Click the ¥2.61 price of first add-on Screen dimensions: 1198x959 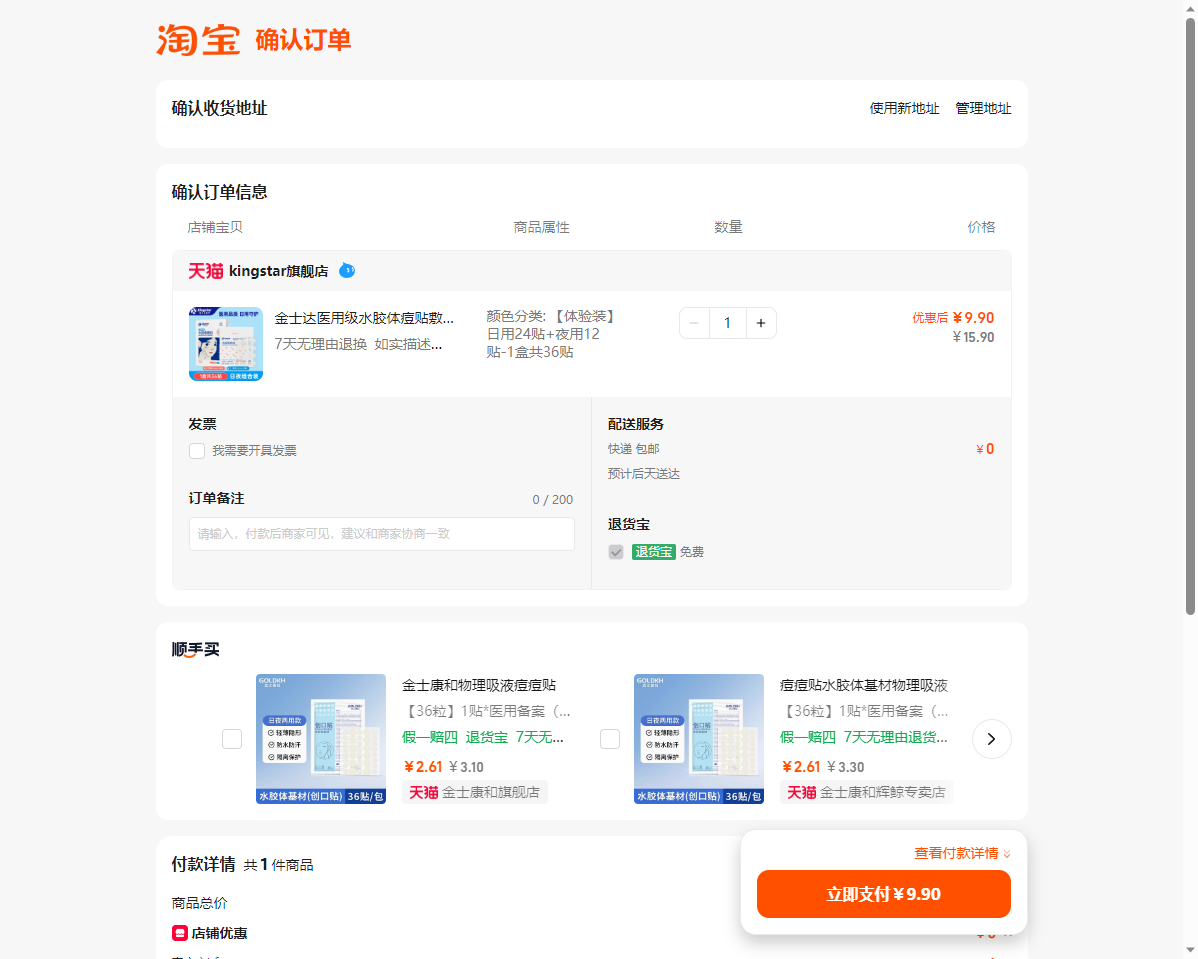423,766
